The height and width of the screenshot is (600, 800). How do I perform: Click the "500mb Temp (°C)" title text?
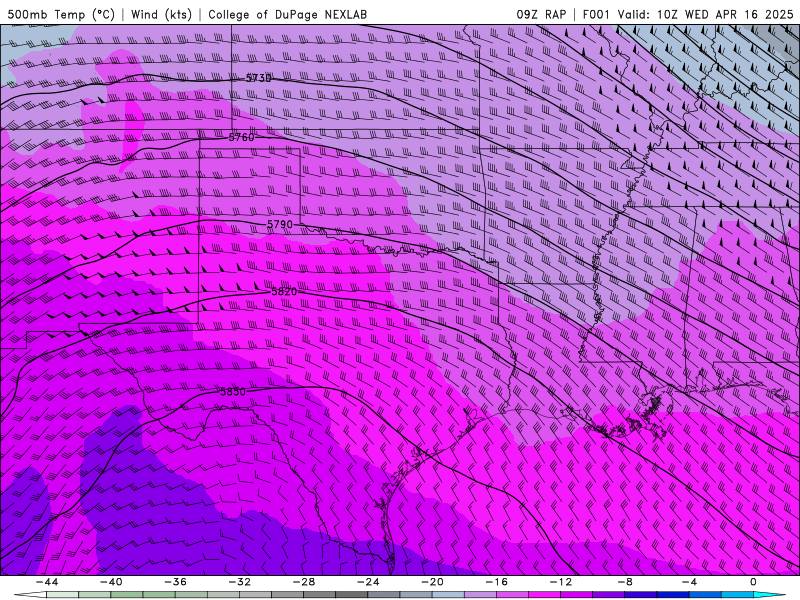[61, 15]
